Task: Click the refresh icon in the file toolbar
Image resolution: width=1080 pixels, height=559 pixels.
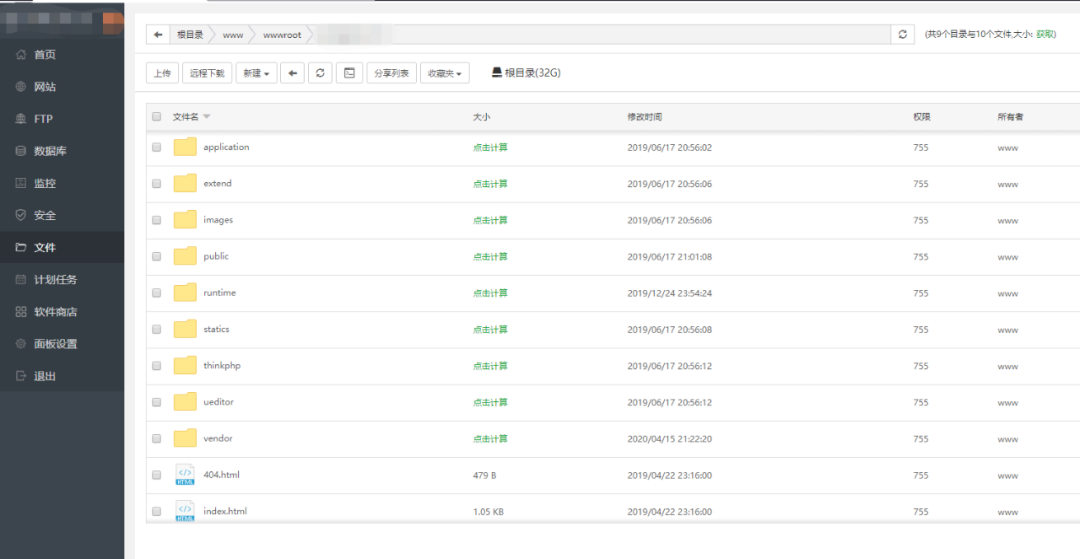Action: pyautogui.click(x=320, y=73)
